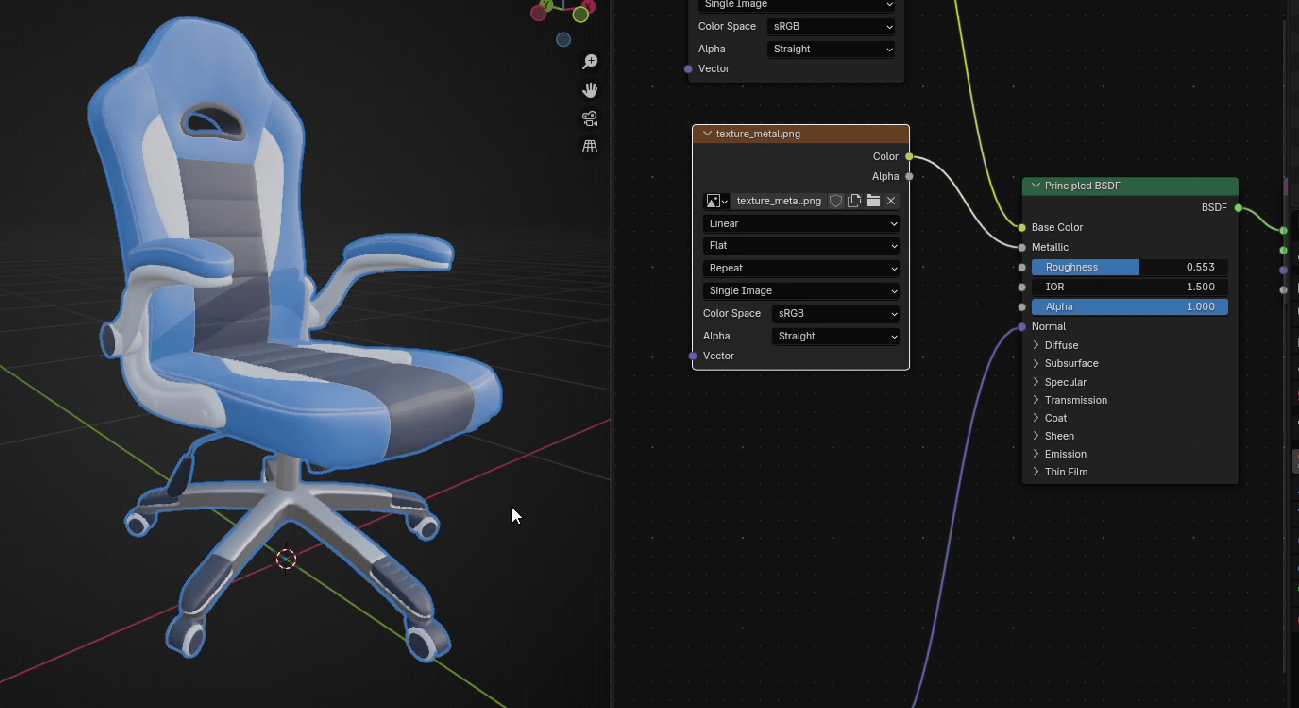Open image file with the folder icon

(873, 201)
